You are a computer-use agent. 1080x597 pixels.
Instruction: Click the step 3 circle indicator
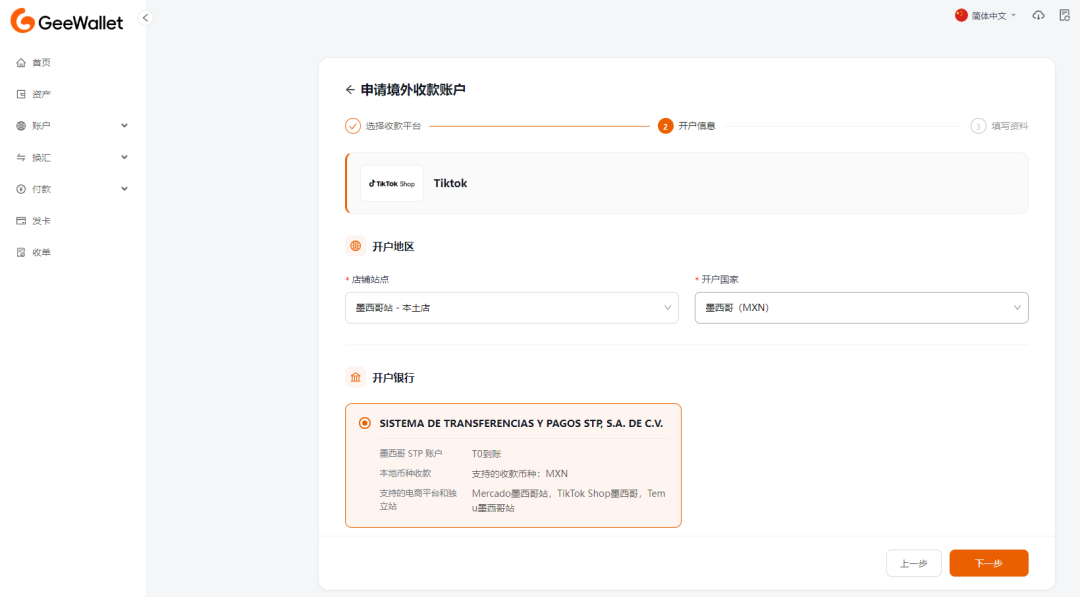978,126
